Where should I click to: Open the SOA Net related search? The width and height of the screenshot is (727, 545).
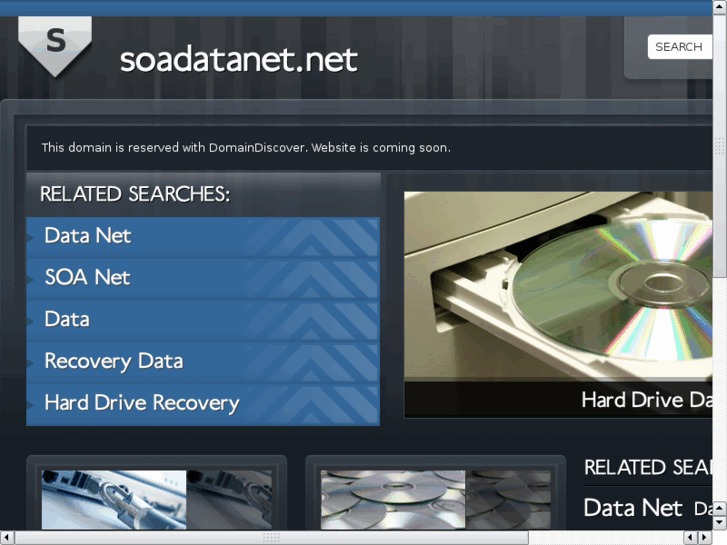coord(203,278)
